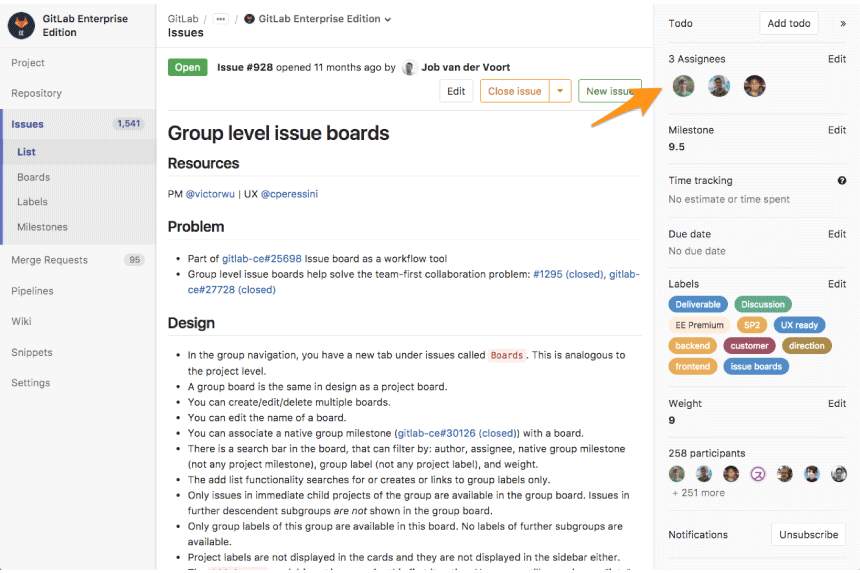Image resolution: width=860 pixels, height=573 pixels.
Task: Open Wiki in the sidebar
Action: 21,321
